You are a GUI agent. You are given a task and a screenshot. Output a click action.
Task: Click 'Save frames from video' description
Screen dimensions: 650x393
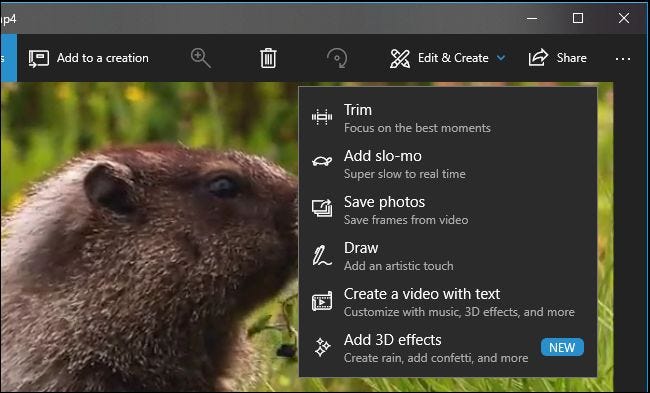(x=406, y=220)
